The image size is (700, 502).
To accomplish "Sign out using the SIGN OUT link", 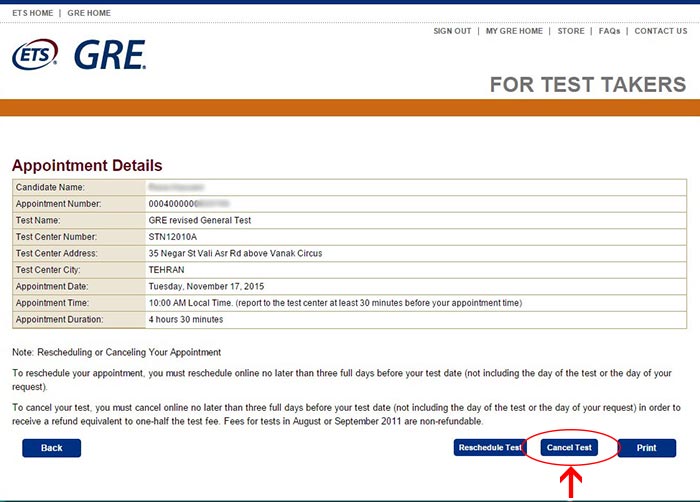I will tap(452, 31).
